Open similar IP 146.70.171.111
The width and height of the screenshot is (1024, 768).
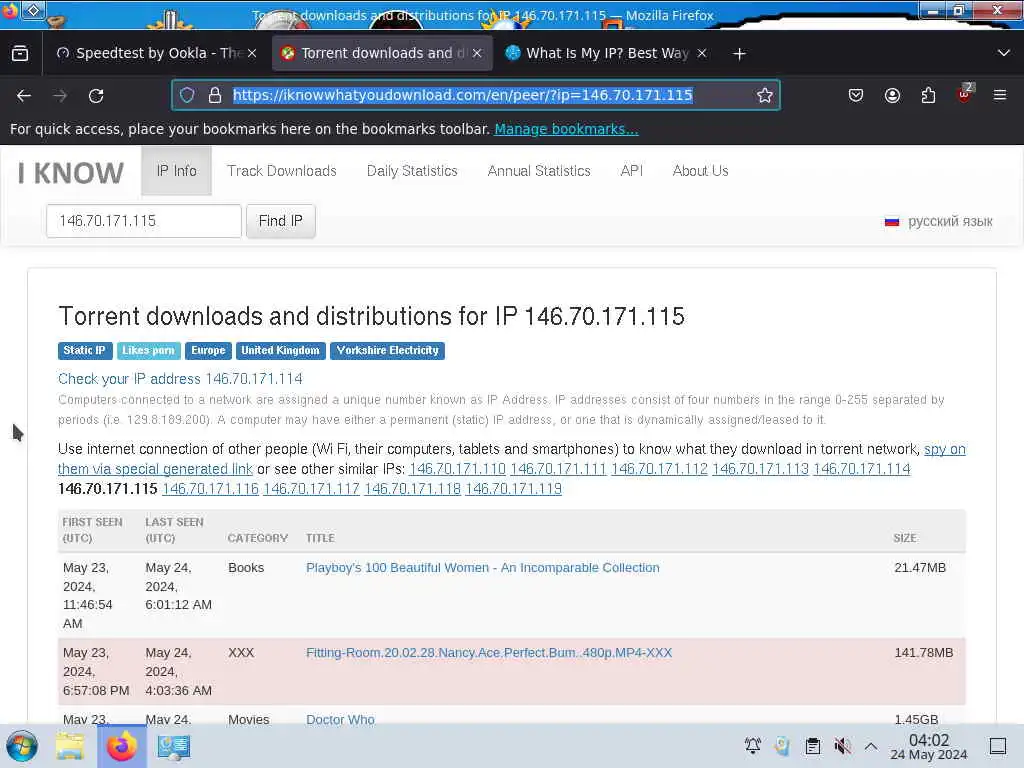click(x=558, y=469)
